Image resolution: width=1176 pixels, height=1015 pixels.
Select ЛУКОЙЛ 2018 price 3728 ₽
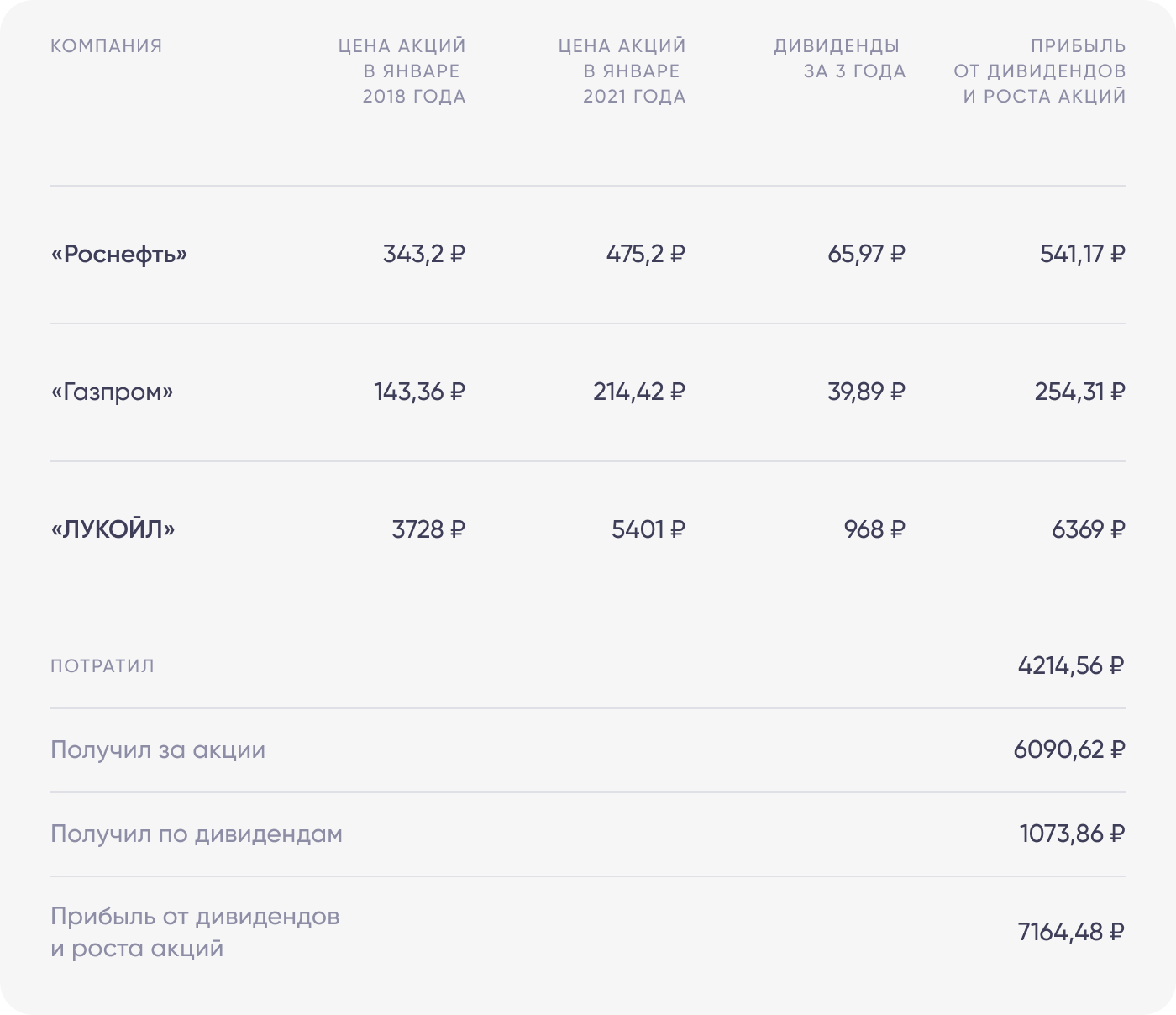pos(428,529)
